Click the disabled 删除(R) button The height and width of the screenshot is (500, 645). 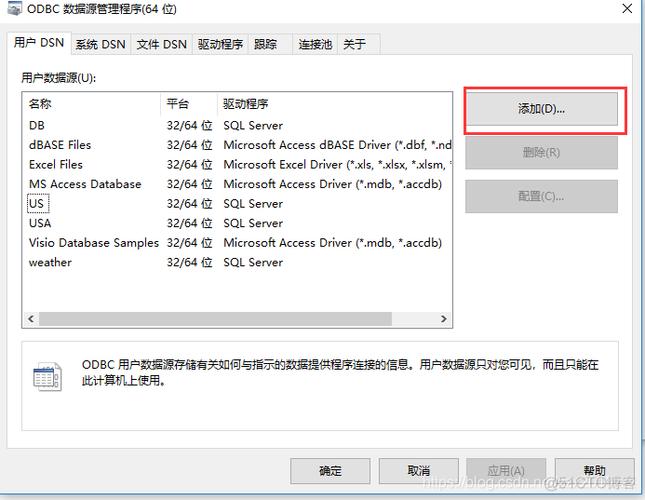541,153
